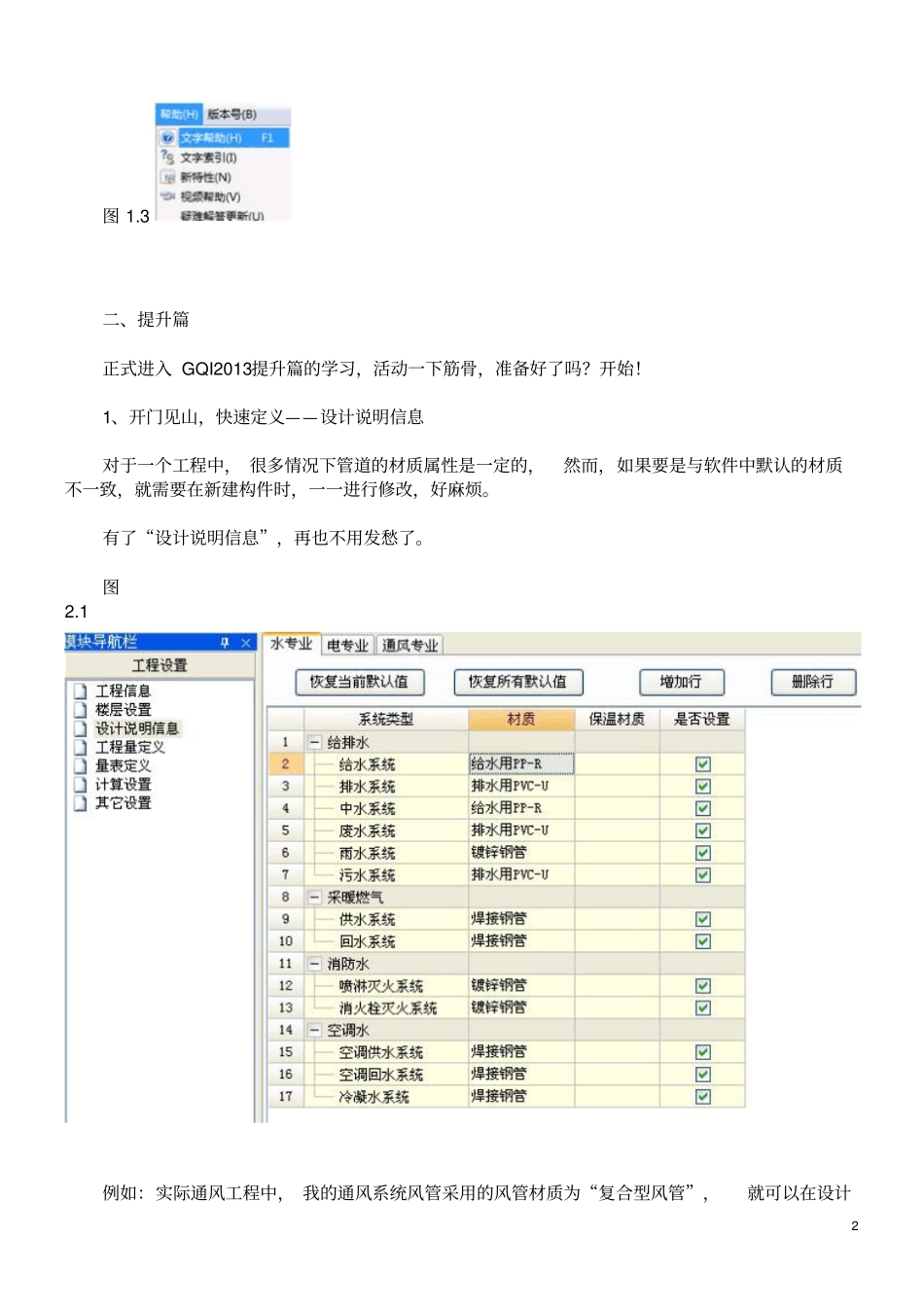
Task: Click the 系统类型 column header
Action: click(386, 719)
